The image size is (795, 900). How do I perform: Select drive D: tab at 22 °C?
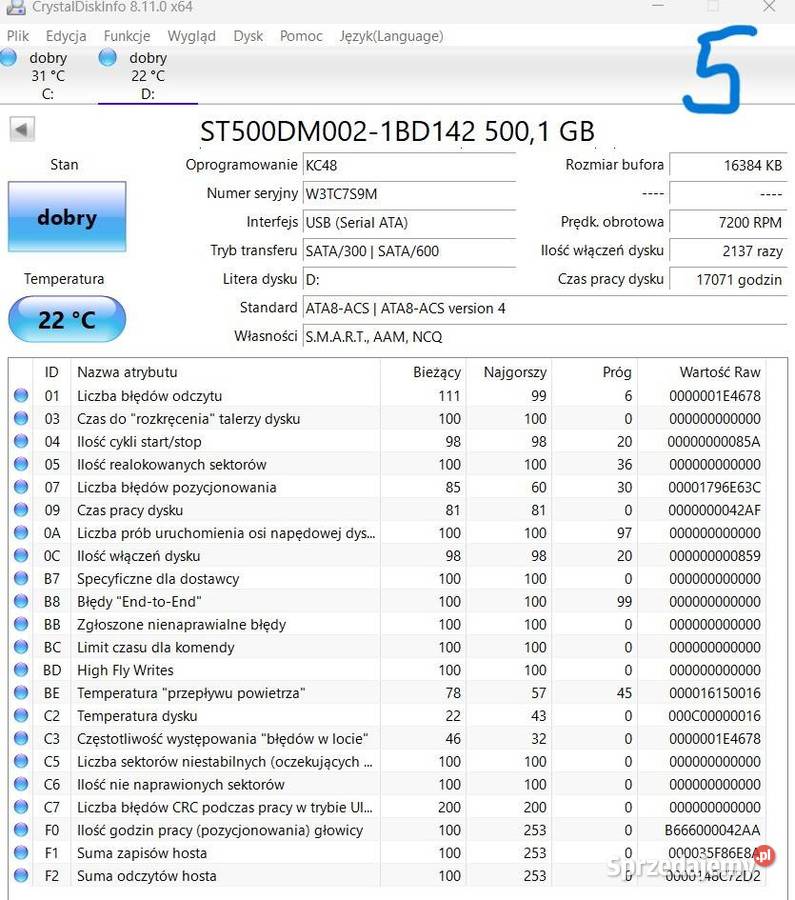click(148, 75)
